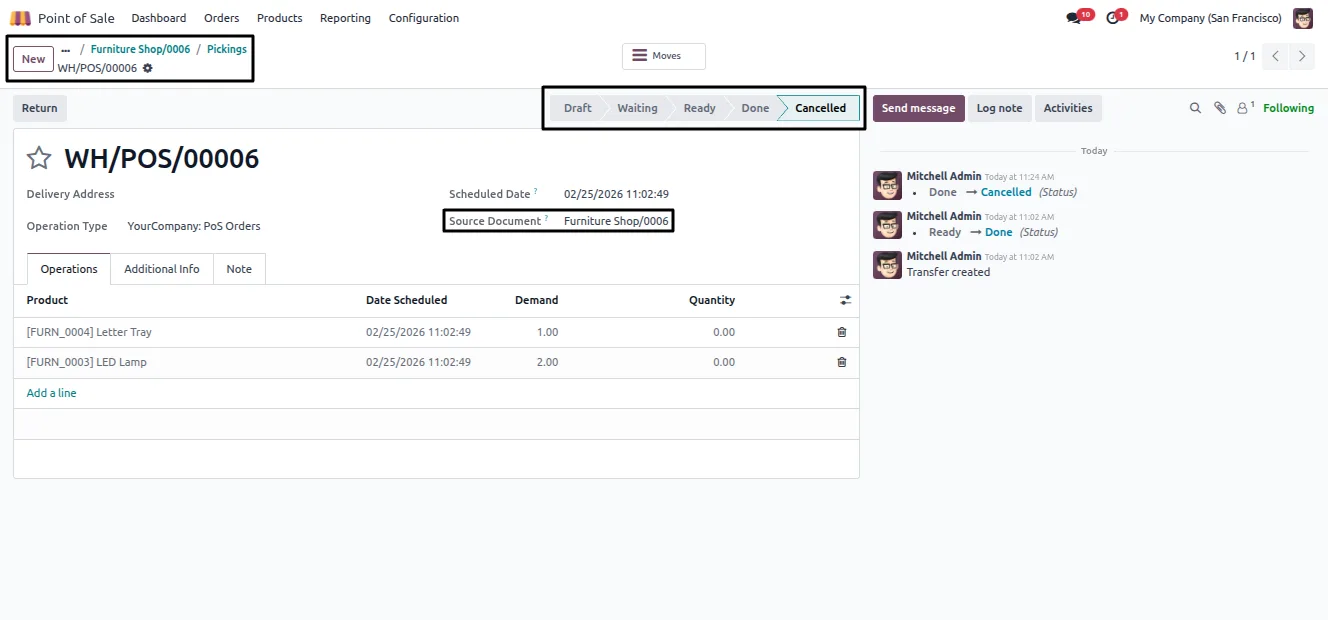Open the Products menu

(x=279, y=18)
